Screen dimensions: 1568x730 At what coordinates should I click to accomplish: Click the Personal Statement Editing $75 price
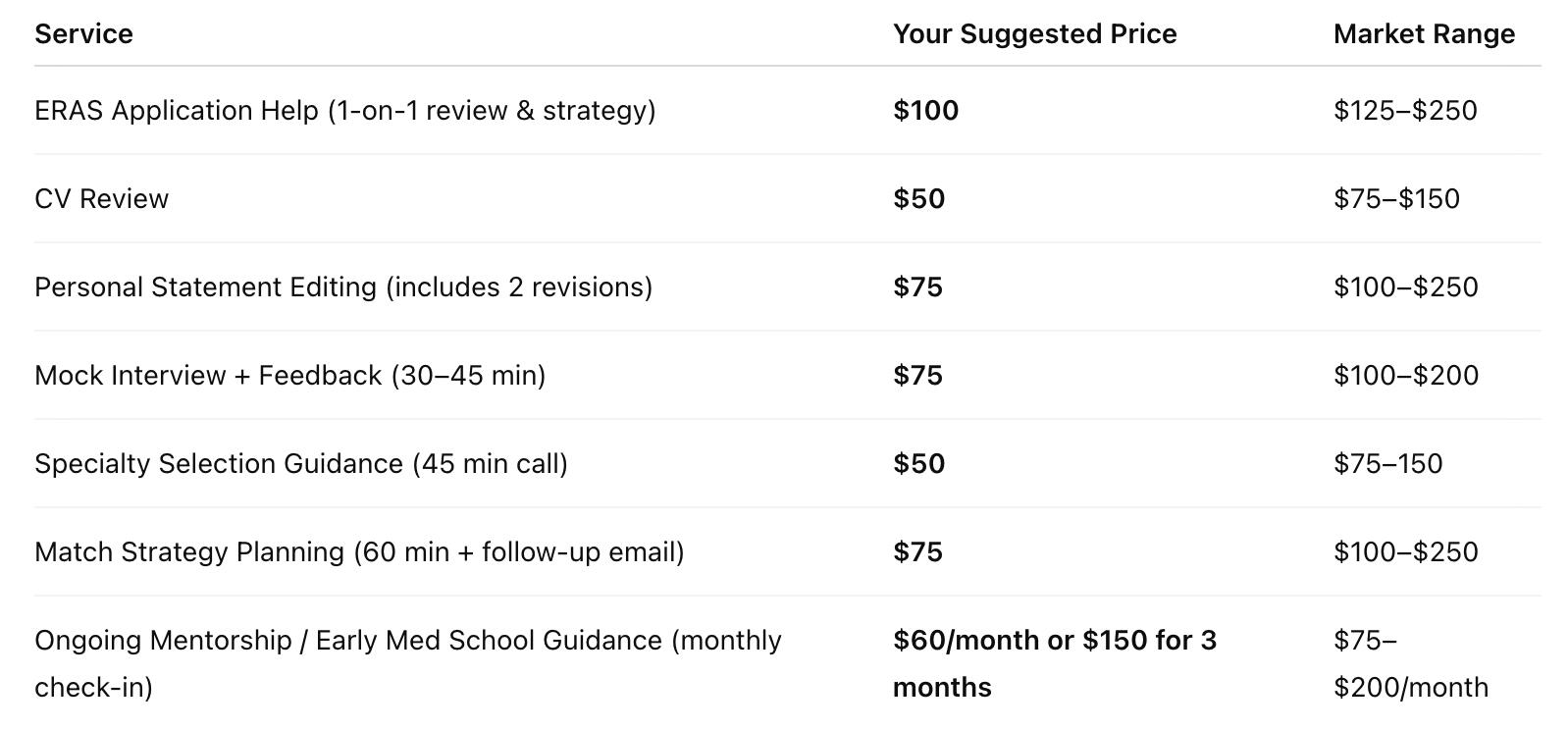click(x=917, y=287)
